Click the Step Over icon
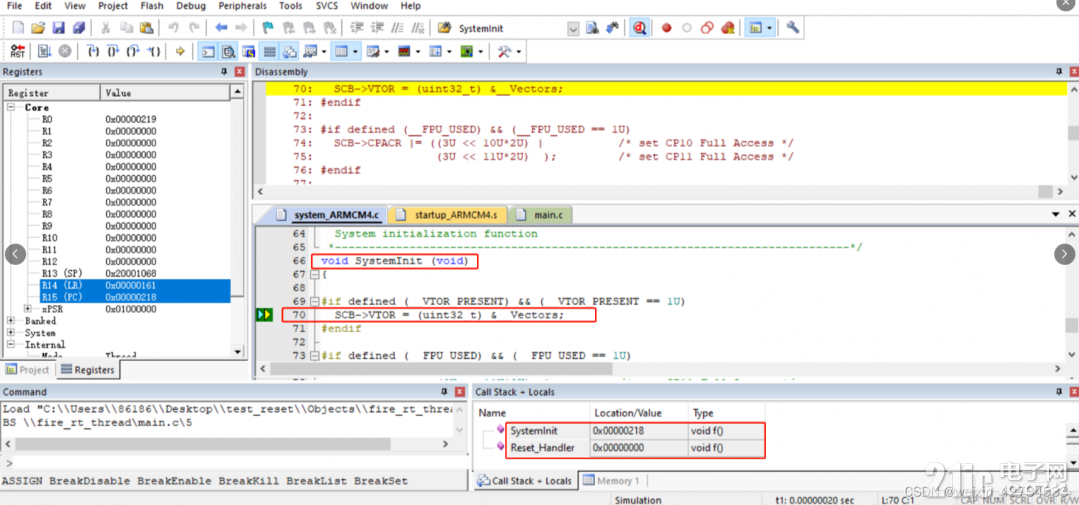This screenshot has width=1079, height=505. point(114,51)
